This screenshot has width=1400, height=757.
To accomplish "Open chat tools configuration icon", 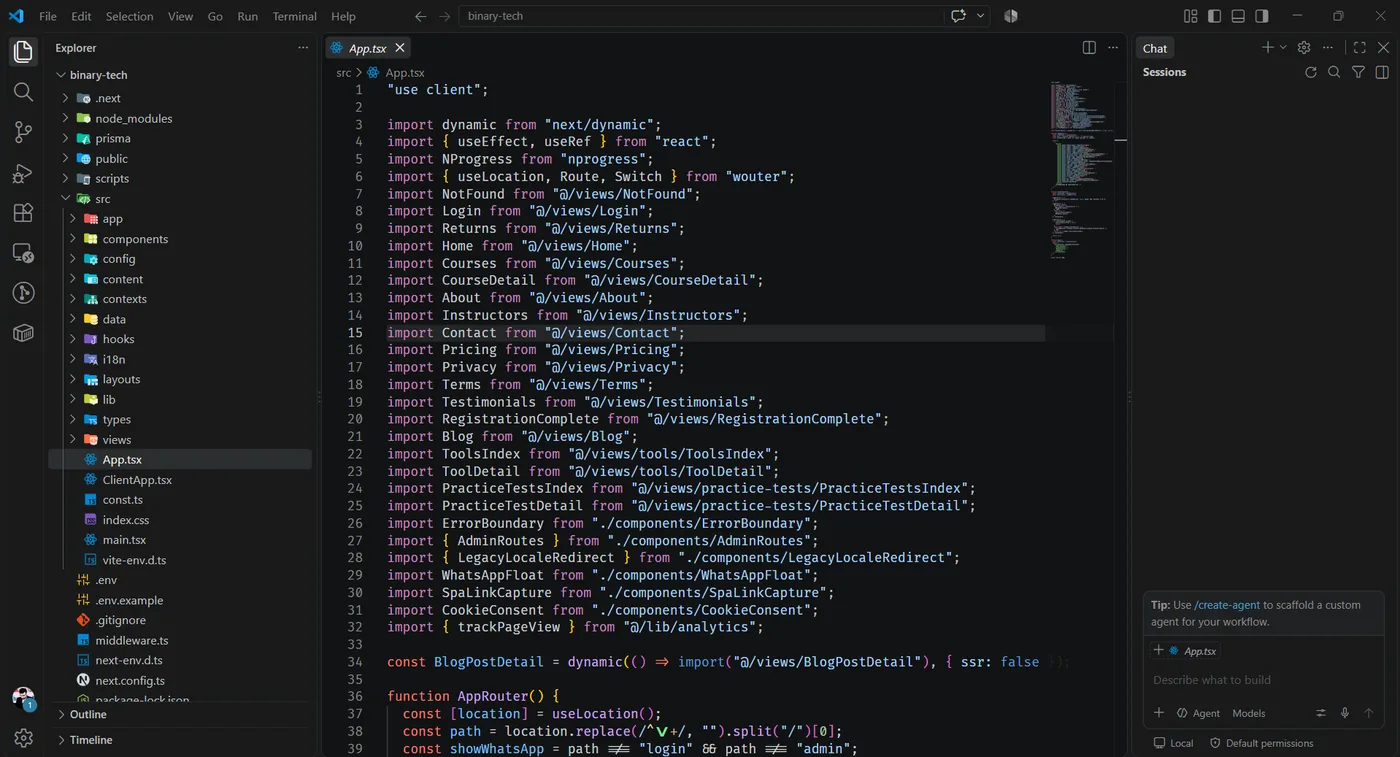I will click(x=1321, y=713).
